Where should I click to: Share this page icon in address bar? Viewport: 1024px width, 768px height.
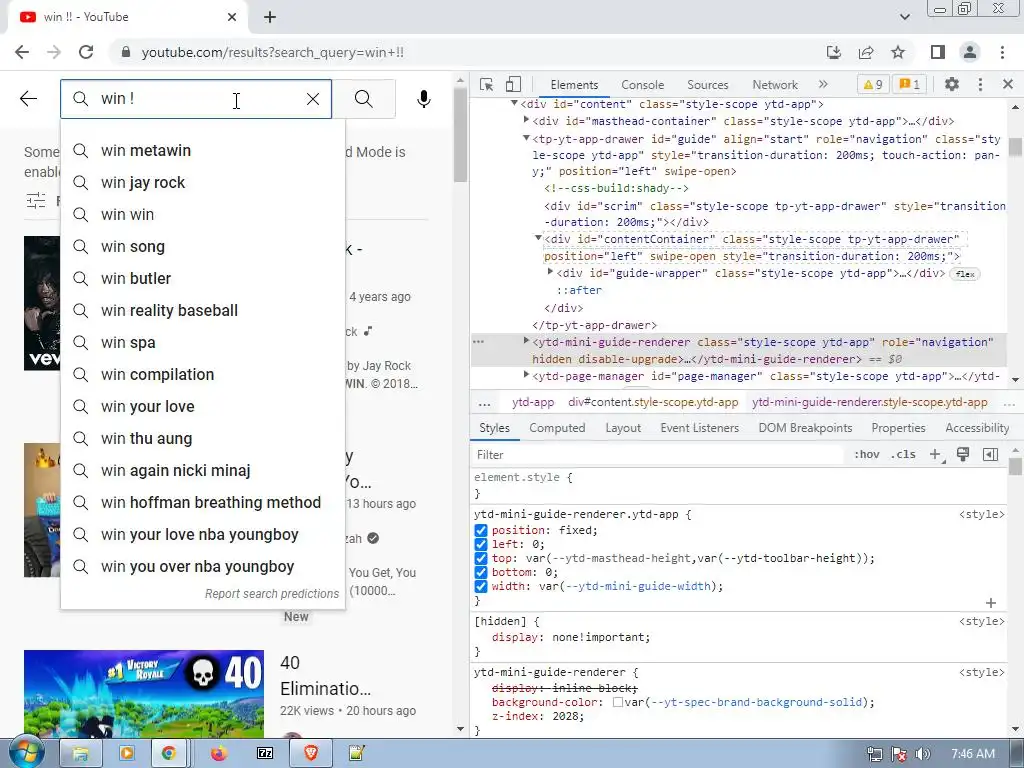pos(866,52)
